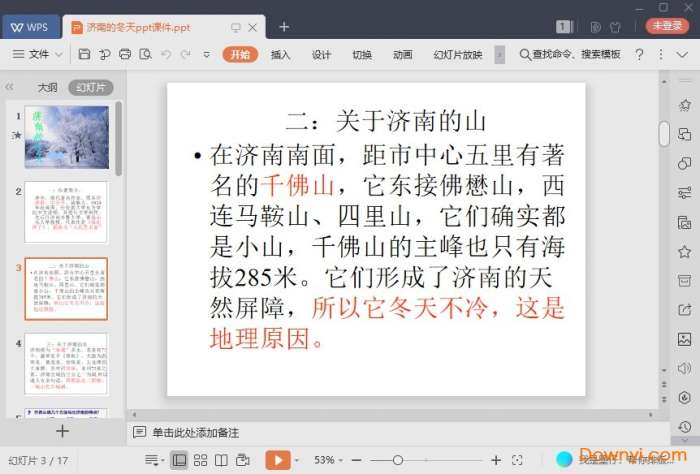The image size is (700, 474).
Task: Click the 未登录 login button
Action: coord(667,26)
